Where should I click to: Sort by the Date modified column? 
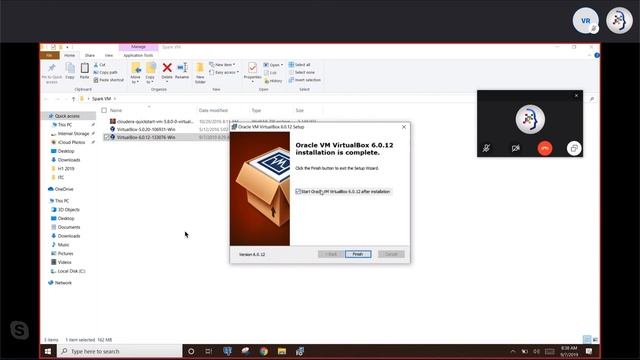[x=213, y=110]
